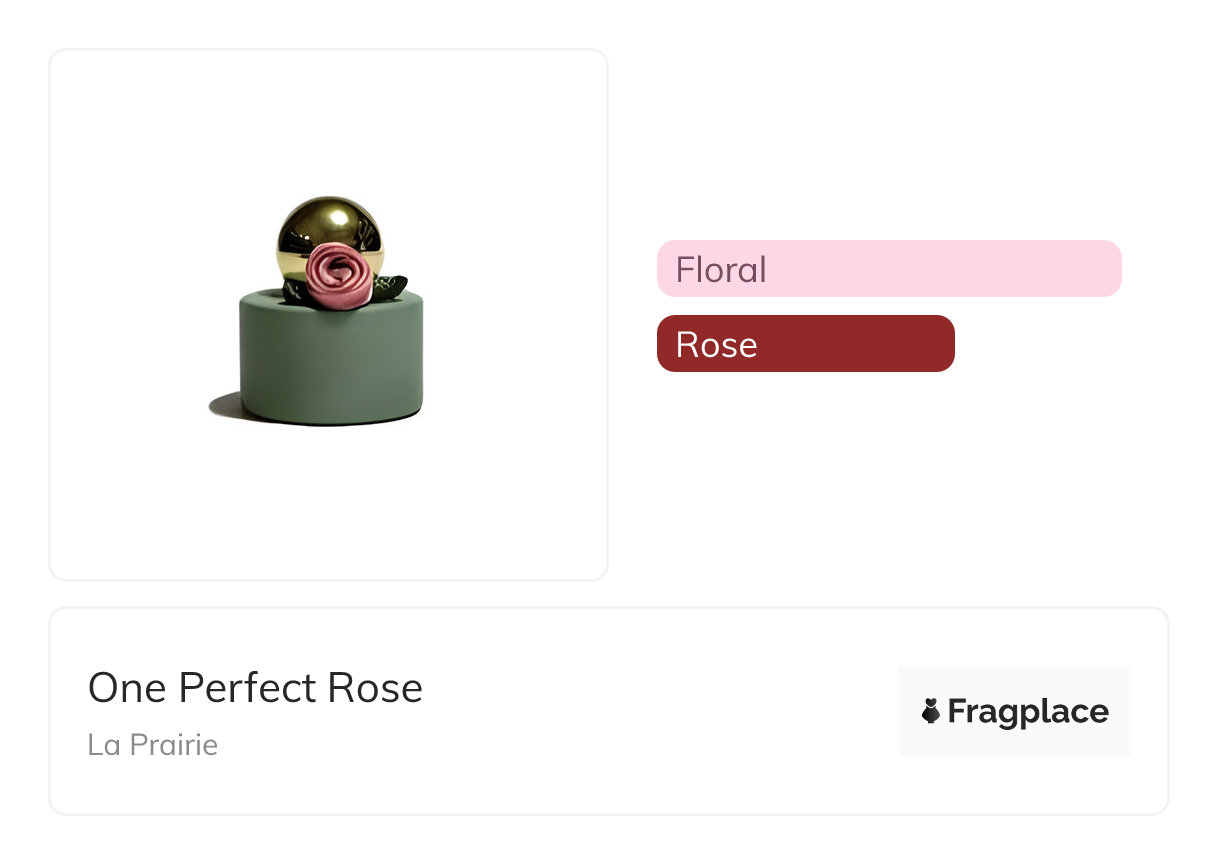
Task: Click the "Floral" text label
Action: coord(721,270)
